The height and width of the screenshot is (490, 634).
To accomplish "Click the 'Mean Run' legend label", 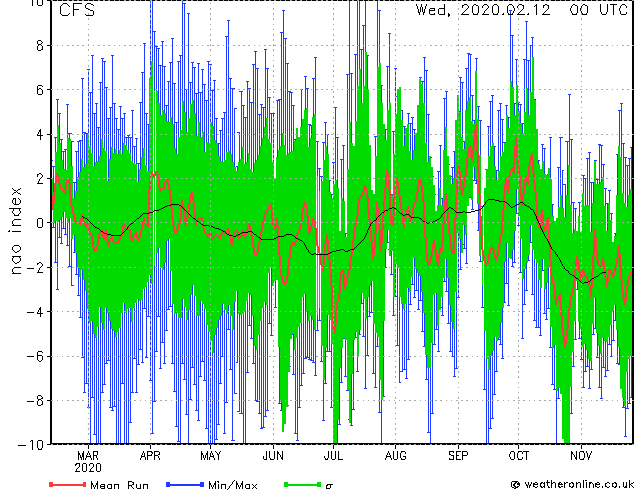I will click(119, 485).
